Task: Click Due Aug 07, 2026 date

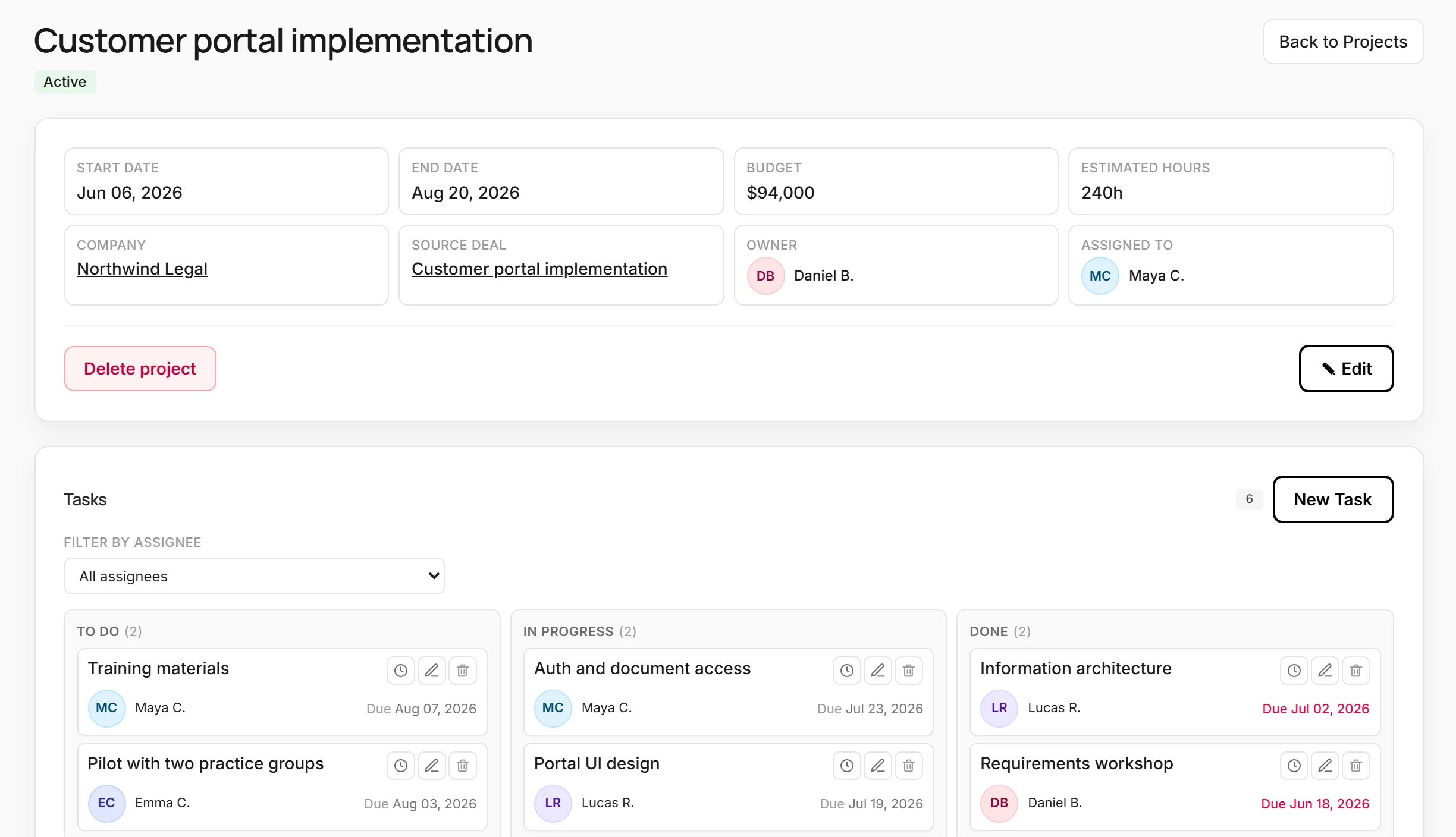Action: coord(421,709)
